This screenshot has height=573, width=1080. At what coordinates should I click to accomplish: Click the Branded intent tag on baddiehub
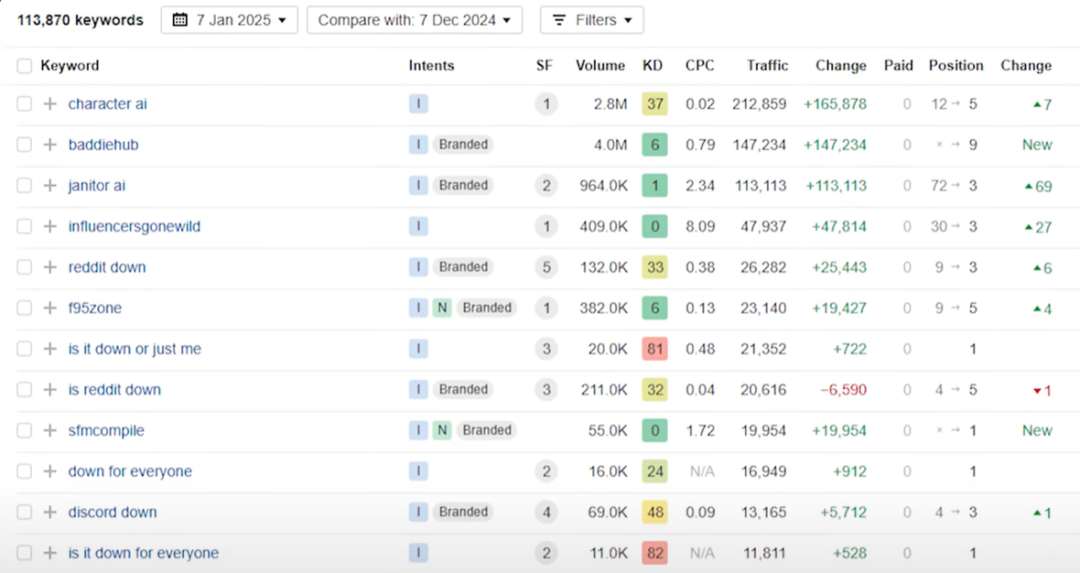[x=463, y=145]
